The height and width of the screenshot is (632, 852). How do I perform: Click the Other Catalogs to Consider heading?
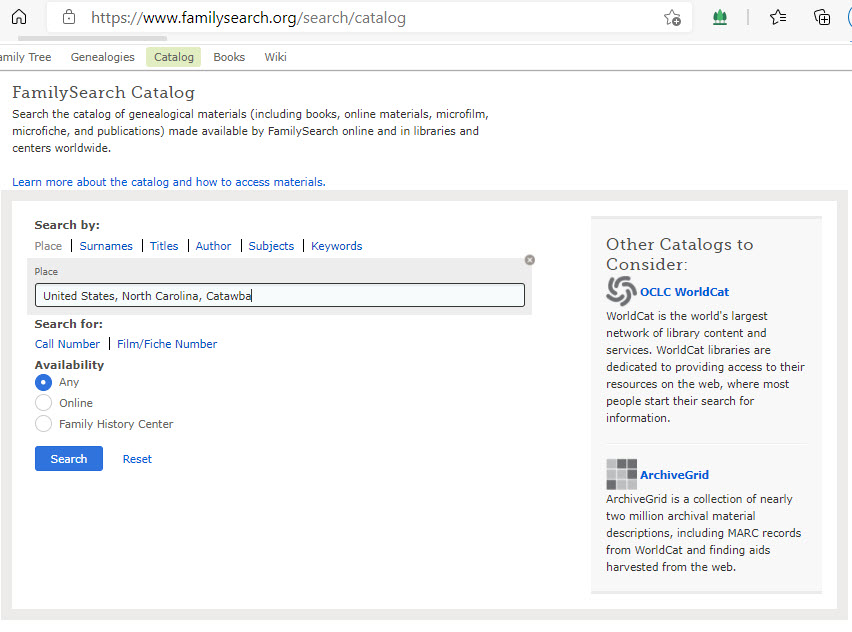click(x=680, y=254)
